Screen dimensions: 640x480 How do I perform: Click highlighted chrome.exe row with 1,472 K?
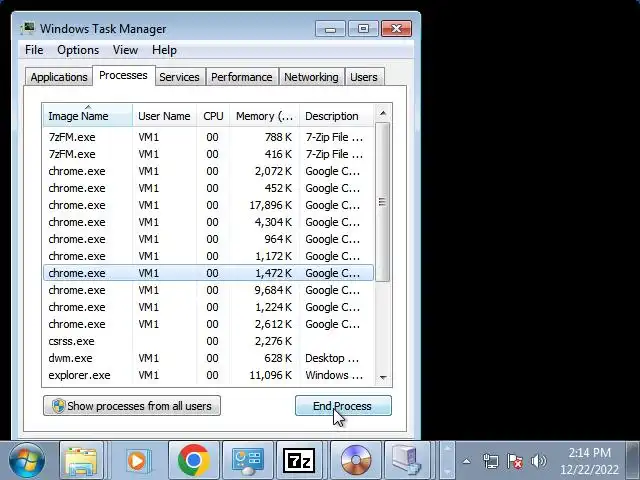click(x=208, y=273)
